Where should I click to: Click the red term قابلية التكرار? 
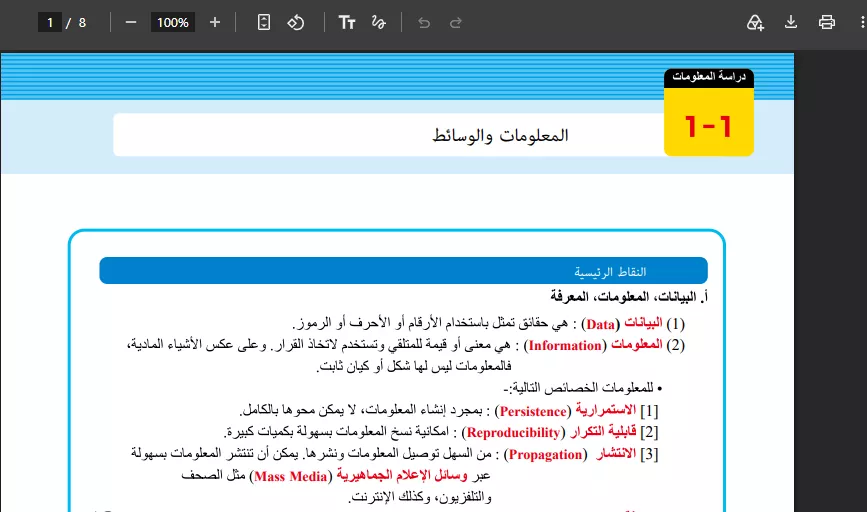coord(603,431)
